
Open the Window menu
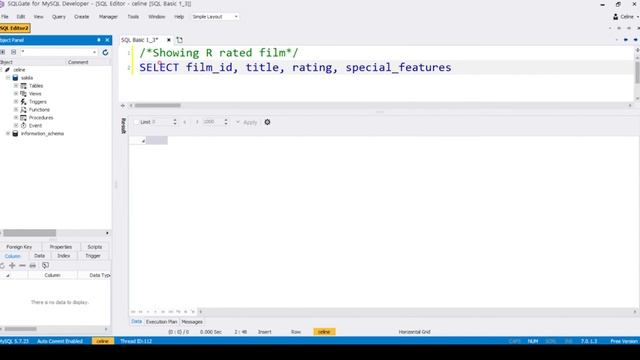pos(157,17)
